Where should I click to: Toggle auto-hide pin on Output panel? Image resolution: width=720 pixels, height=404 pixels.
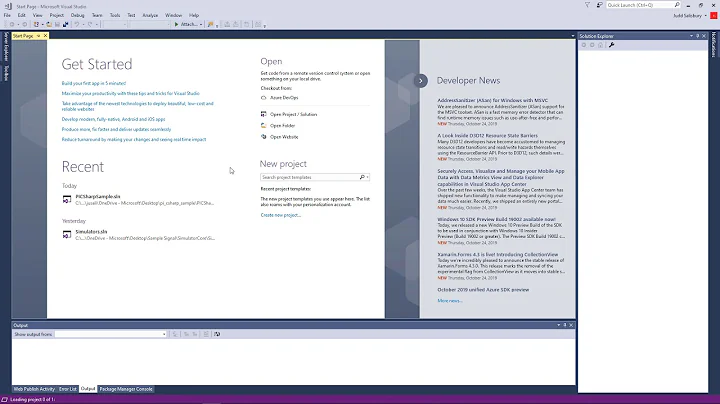pos(565,325)
